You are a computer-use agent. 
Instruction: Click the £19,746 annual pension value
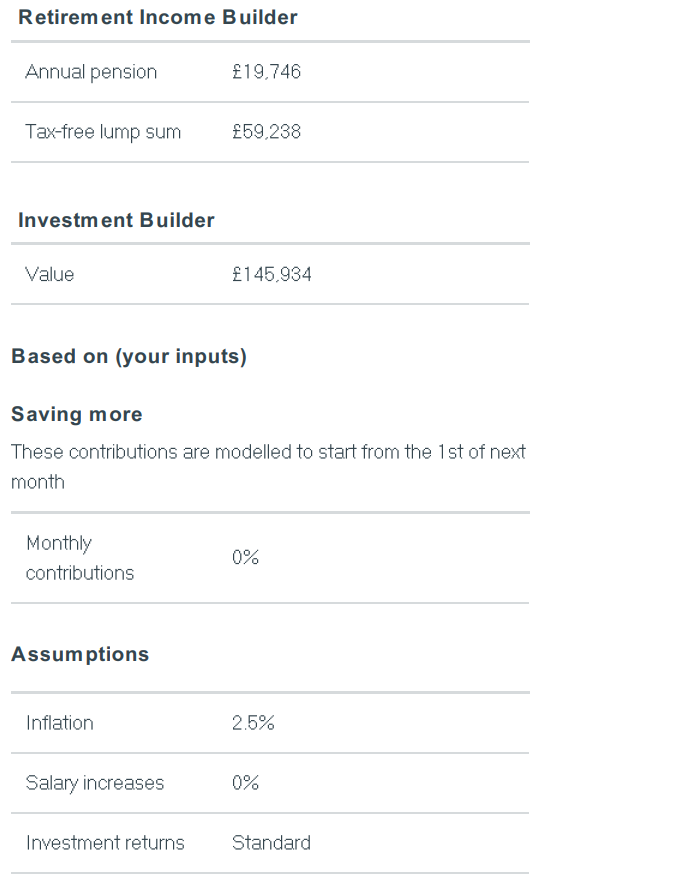(x=267, y=72)
